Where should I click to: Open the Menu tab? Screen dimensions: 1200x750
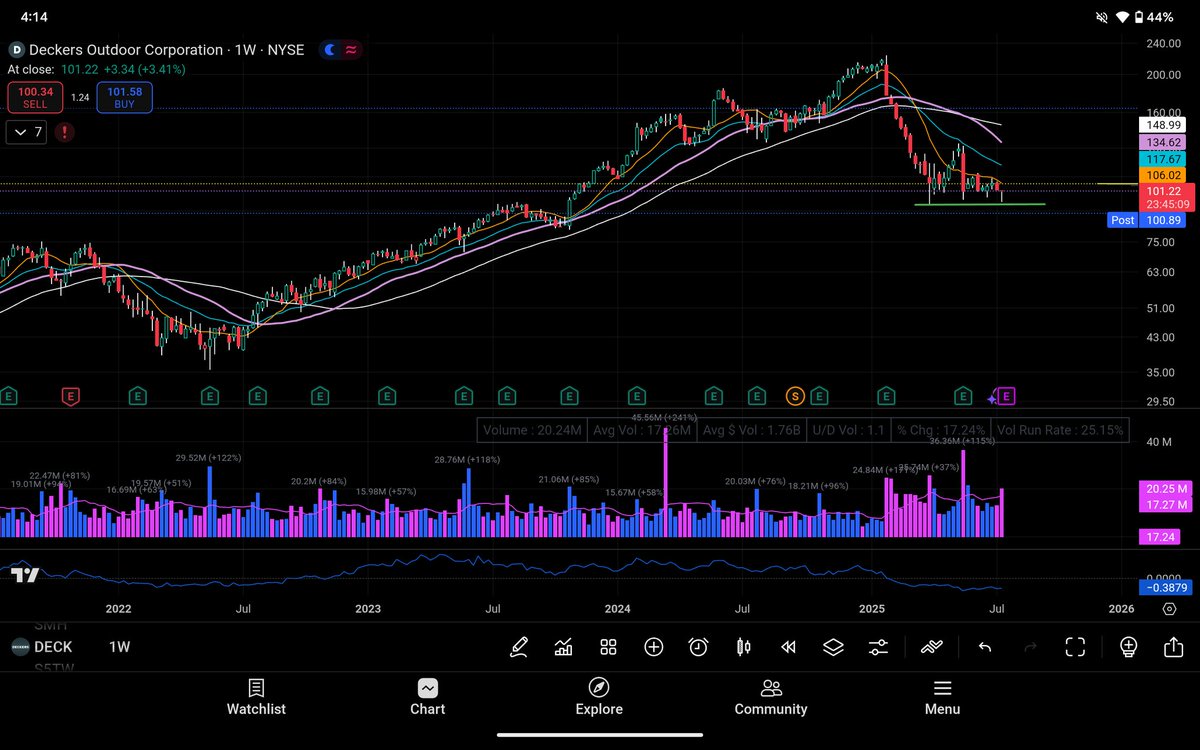[942, 698]
